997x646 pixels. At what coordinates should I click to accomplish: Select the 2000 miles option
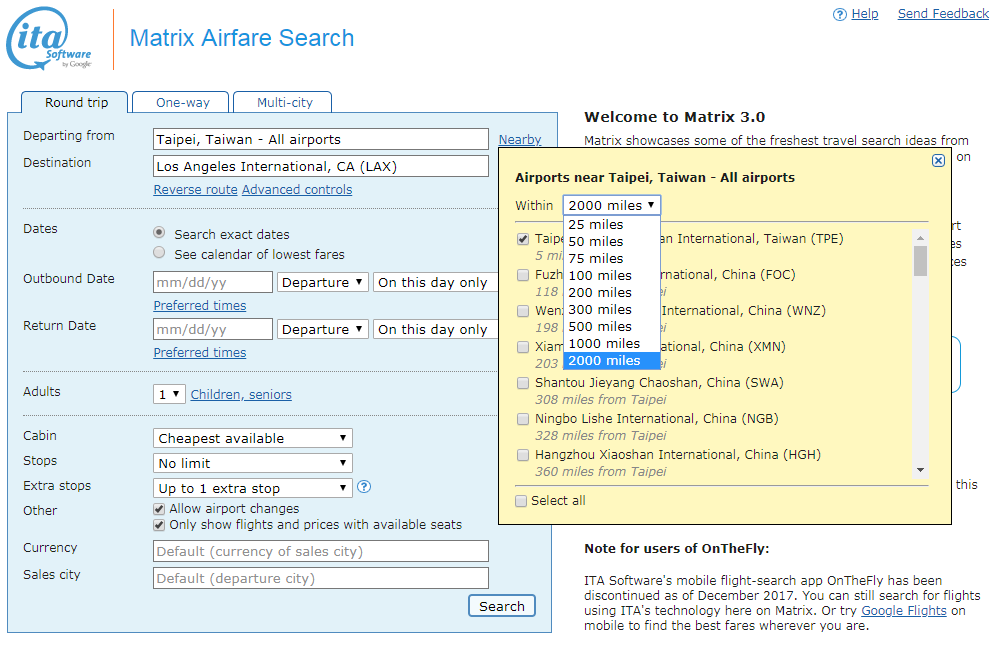[612, 361]
